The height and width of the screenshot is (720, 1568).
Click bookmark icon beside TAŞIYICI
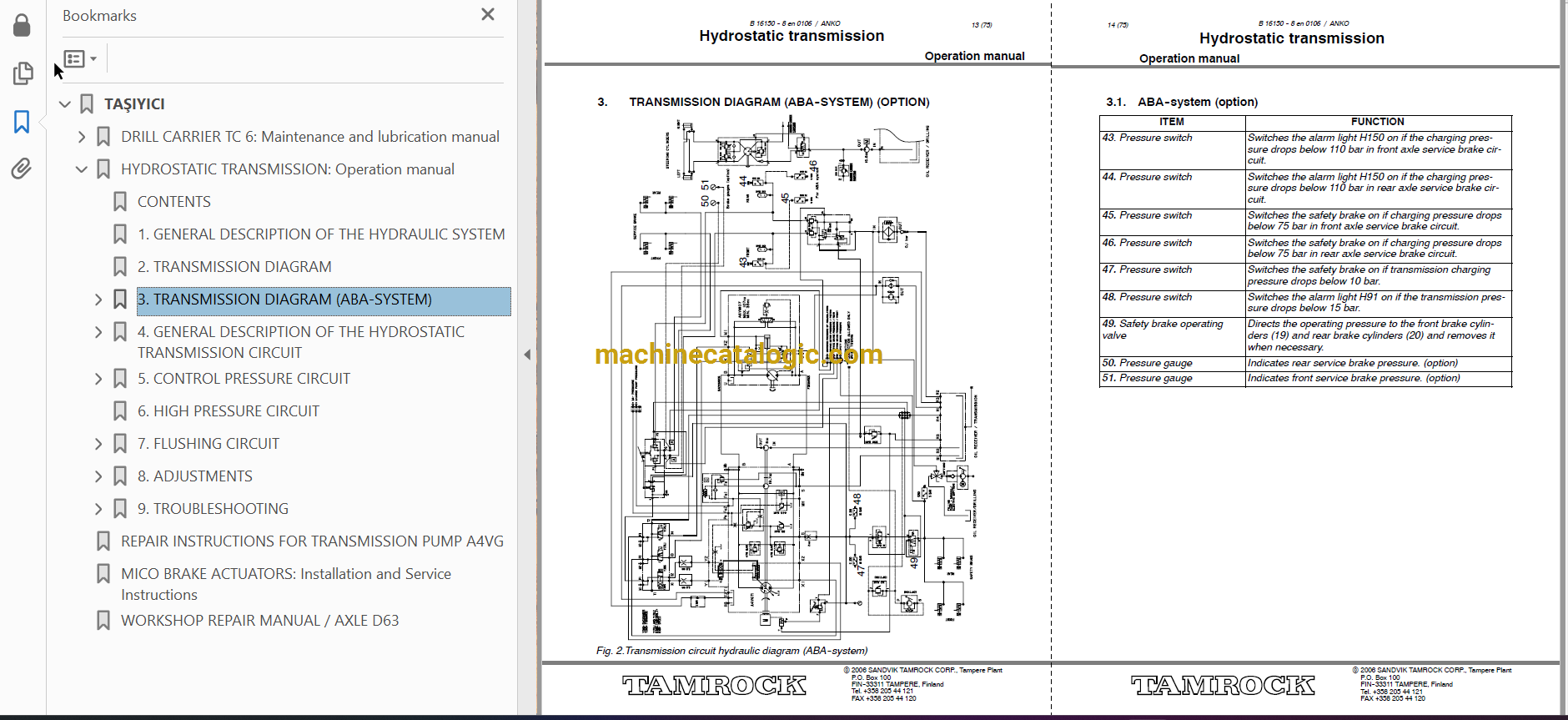[x=87, y=104]
